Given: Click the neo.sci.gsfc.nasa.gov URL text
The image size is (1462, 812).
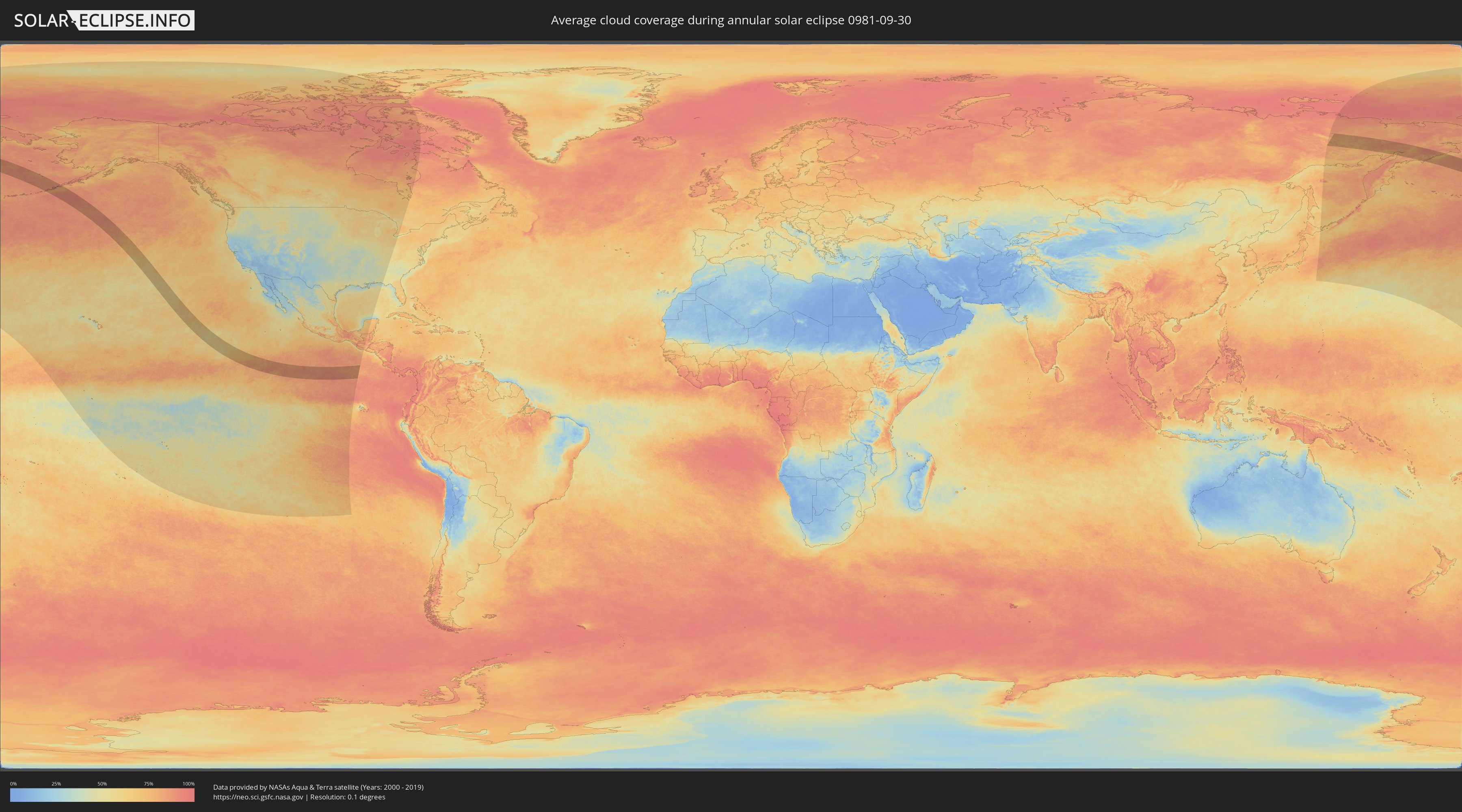Looking at the screenshot, I should click(258, 797).
